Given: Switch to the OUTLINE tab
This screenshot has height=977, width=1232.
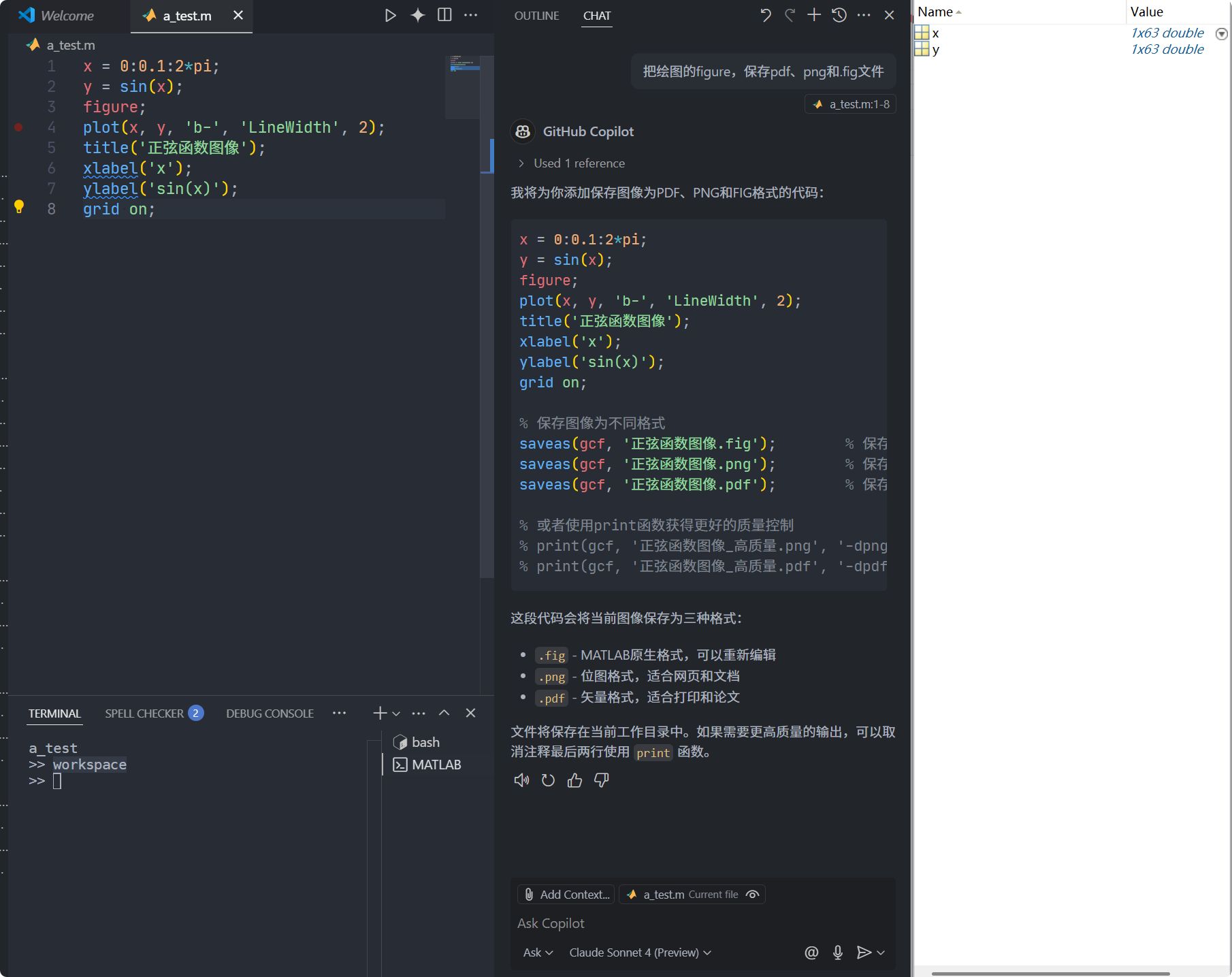Looking at the screenshot, I should (x=536, y=15).
